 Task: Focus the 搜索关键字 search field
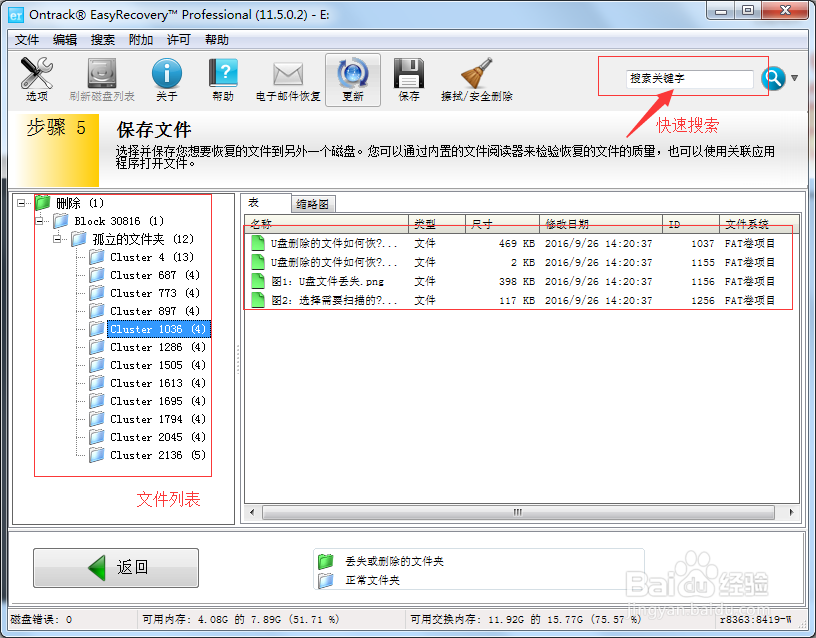pos(689,79)
